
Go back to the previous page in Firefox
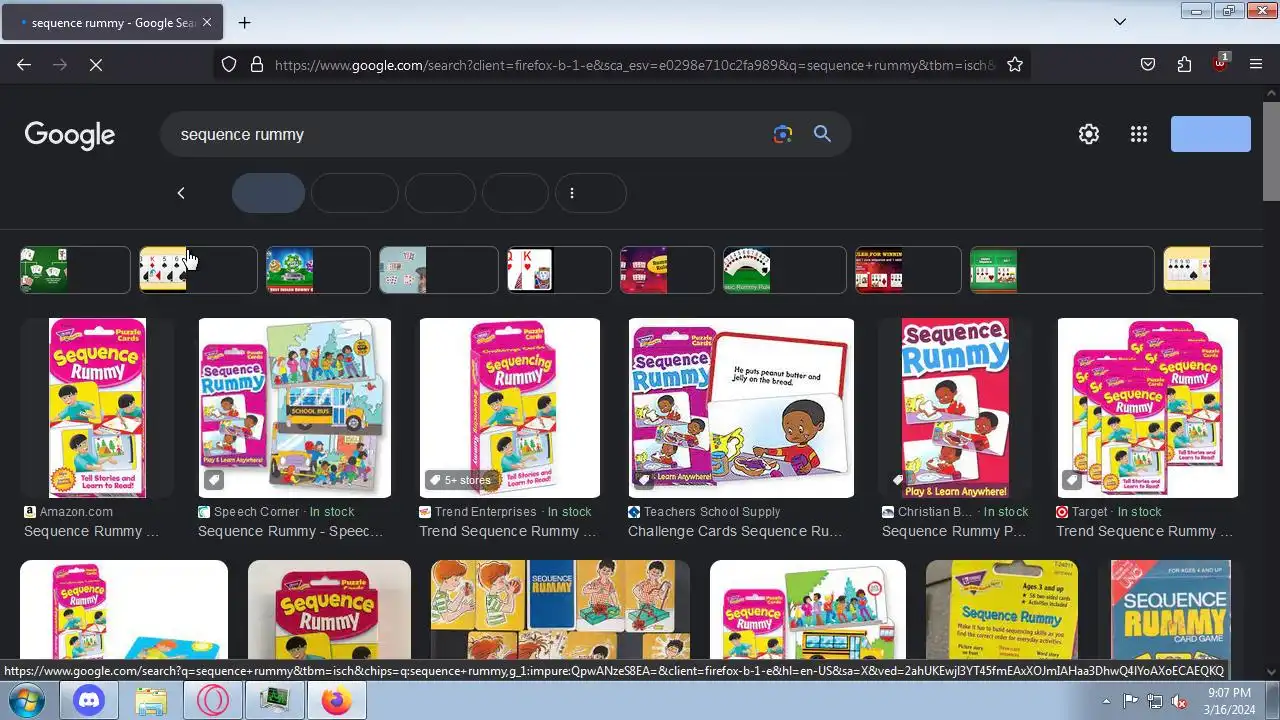(x=24, y=64)
